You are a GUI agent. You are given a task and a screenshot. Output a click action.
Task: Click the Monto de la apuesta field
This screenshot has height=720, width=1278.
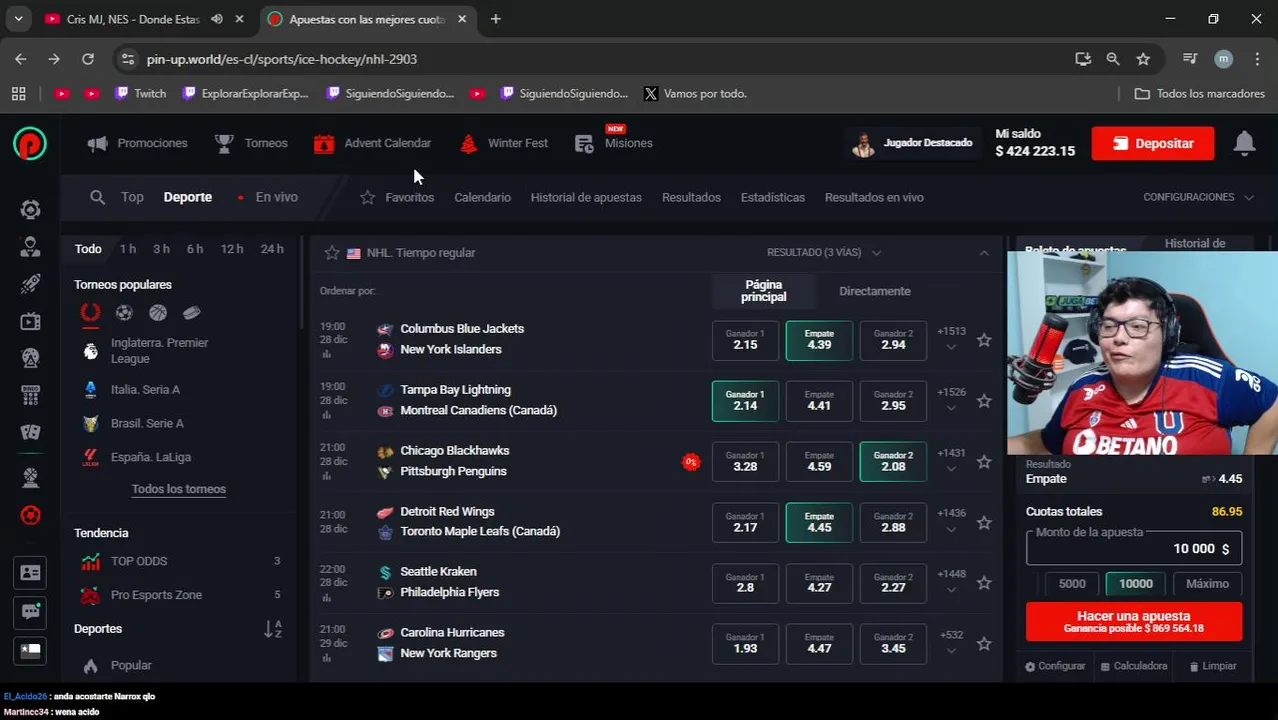pos(1134,548)
